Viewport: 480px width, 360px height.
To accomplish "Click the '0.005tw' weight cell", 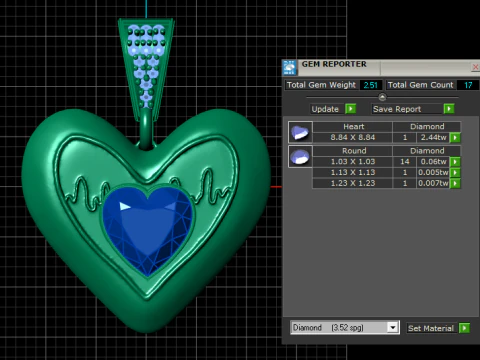I will click(433, 172).
